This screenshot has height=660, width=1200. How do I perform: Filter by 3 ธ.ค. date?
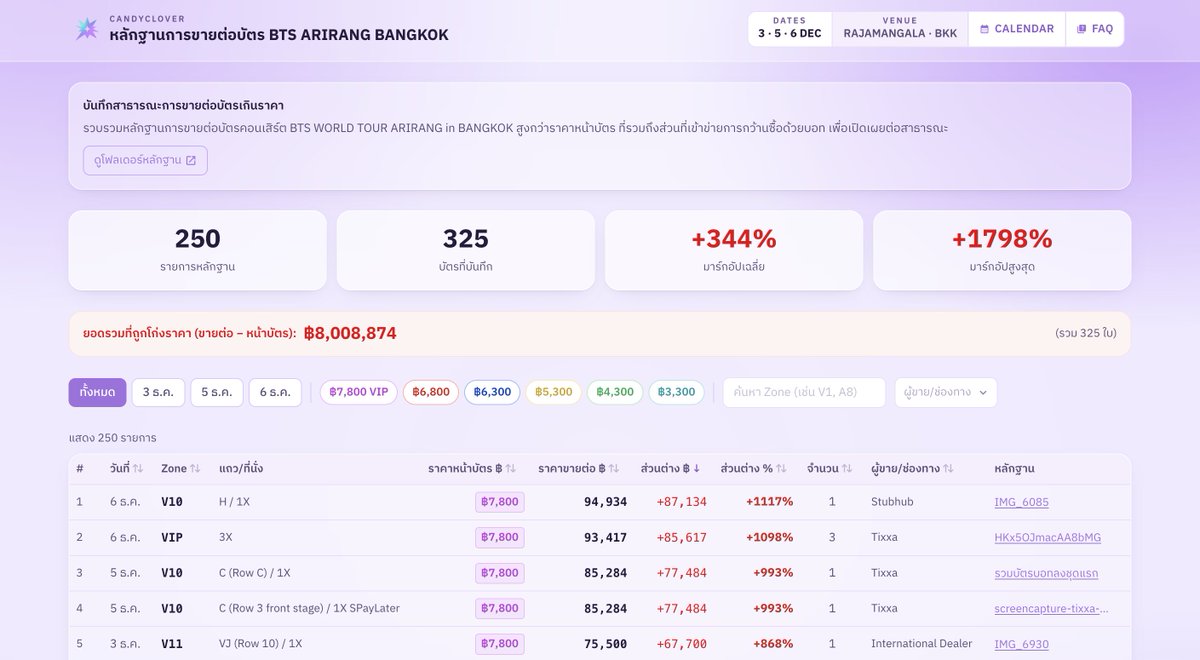pyautogui.click(x=158, y=392)
